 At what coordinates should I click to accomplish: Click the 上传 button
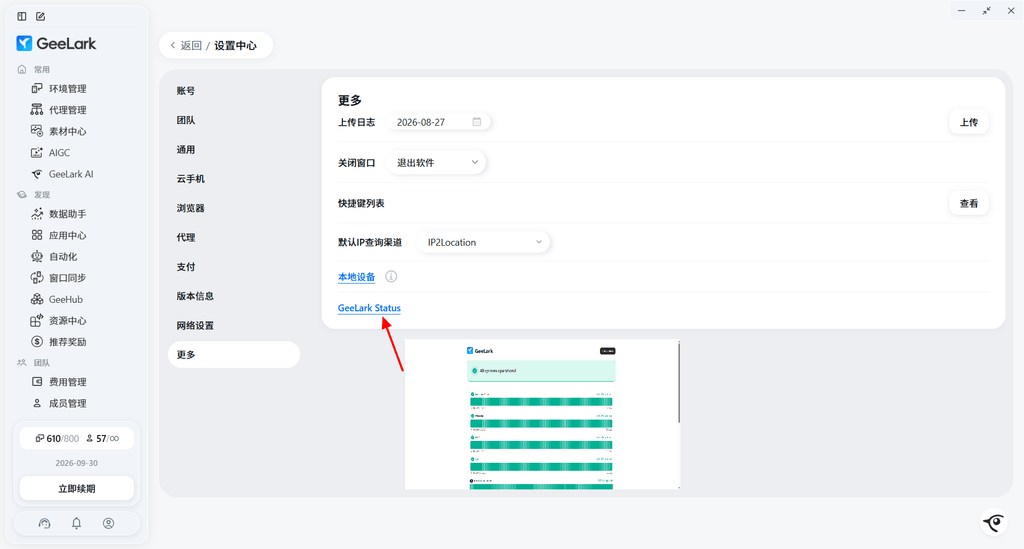968,122
